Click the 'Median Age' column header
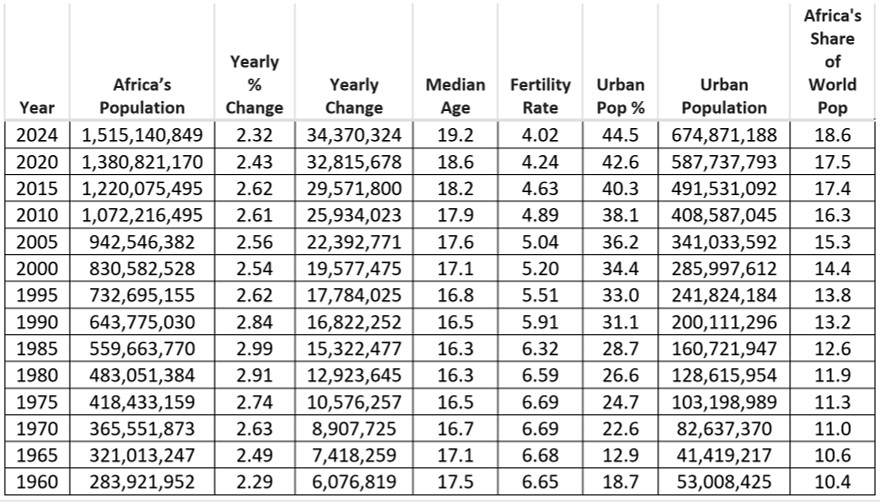This screenshot has height=502, width=880. pos(455,62)
